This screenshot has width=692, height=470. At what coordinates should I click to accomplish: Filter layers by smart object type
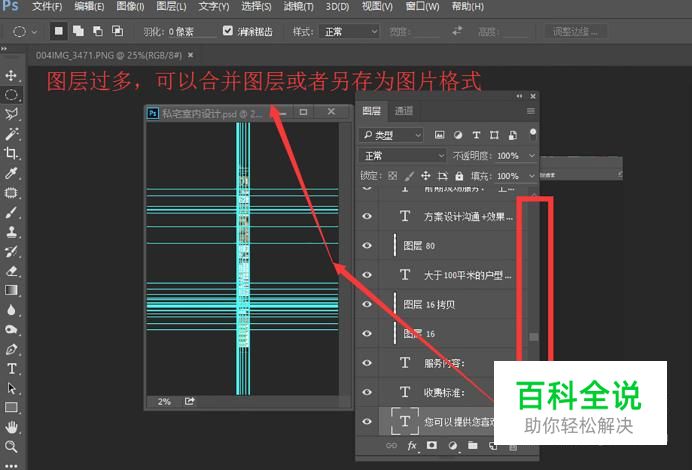(513, 135)
